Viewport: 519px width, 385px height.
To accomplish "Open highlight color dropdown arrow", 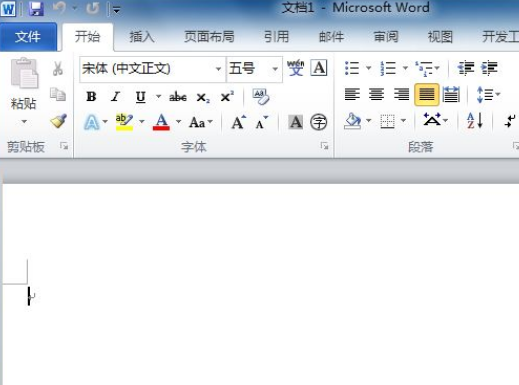I will (142, 122).
